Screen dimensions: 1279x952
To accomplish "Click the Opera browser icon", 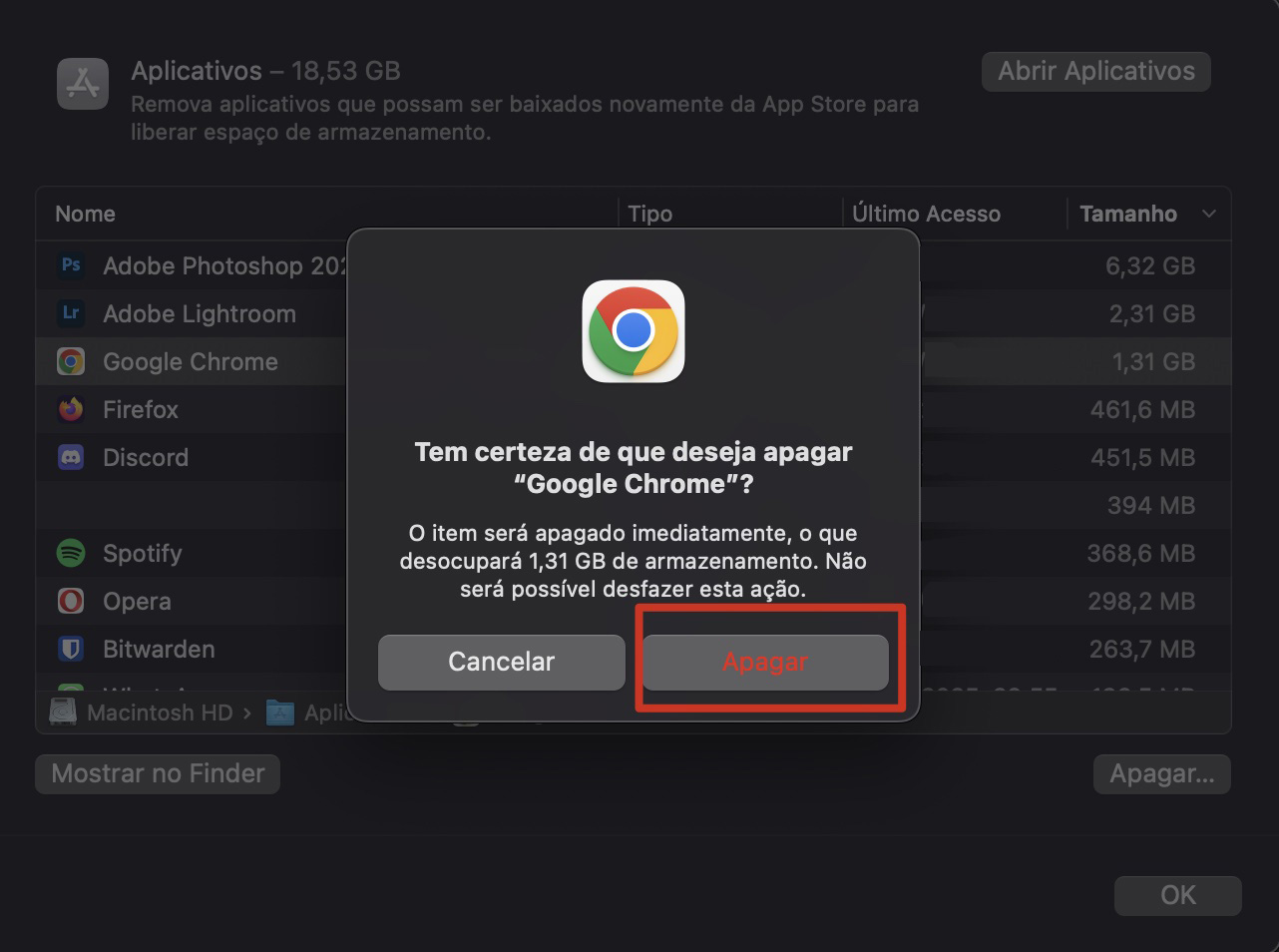I will pos(70,601).
